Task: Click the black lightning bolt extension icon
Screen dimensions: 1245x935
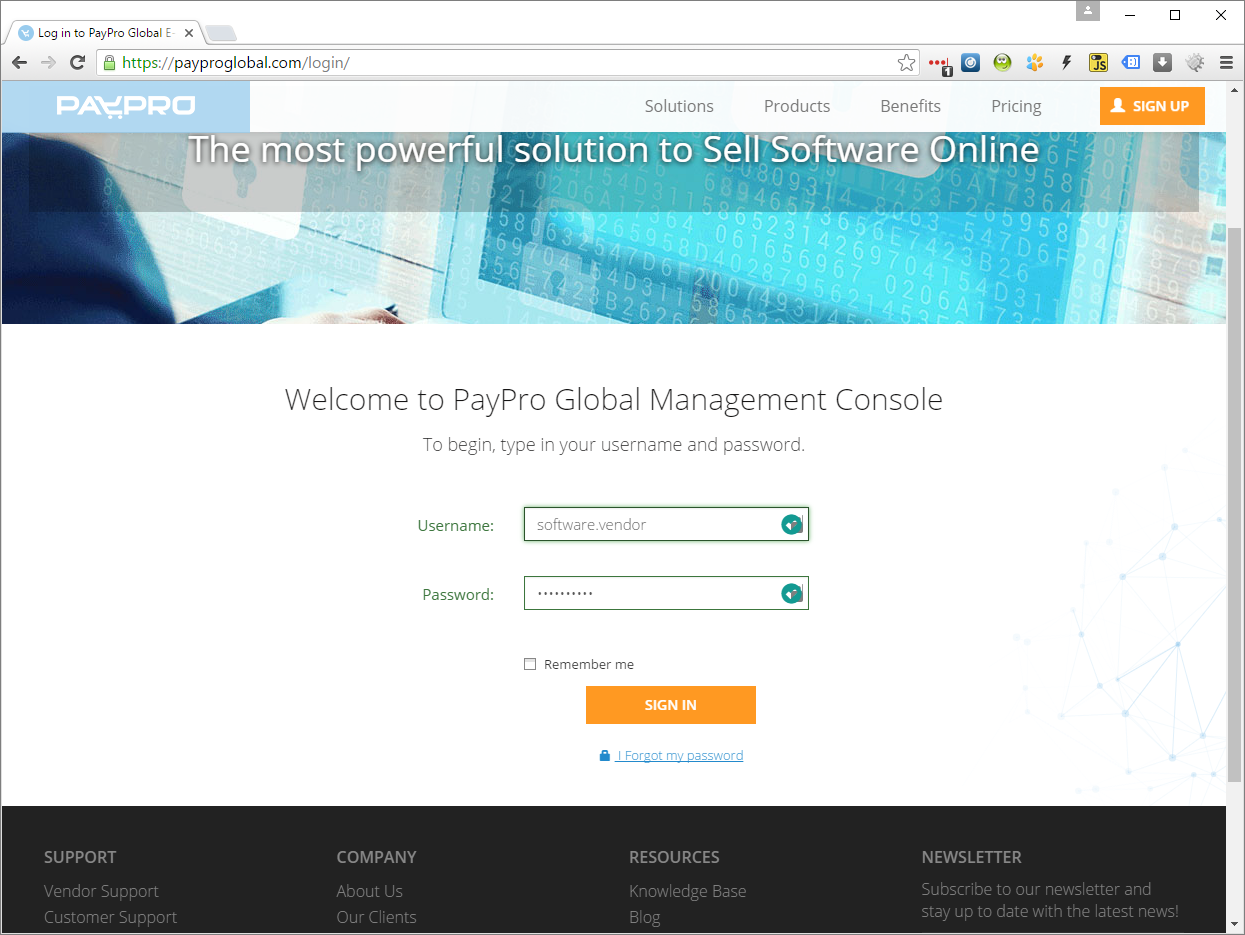Action: 1066,63
